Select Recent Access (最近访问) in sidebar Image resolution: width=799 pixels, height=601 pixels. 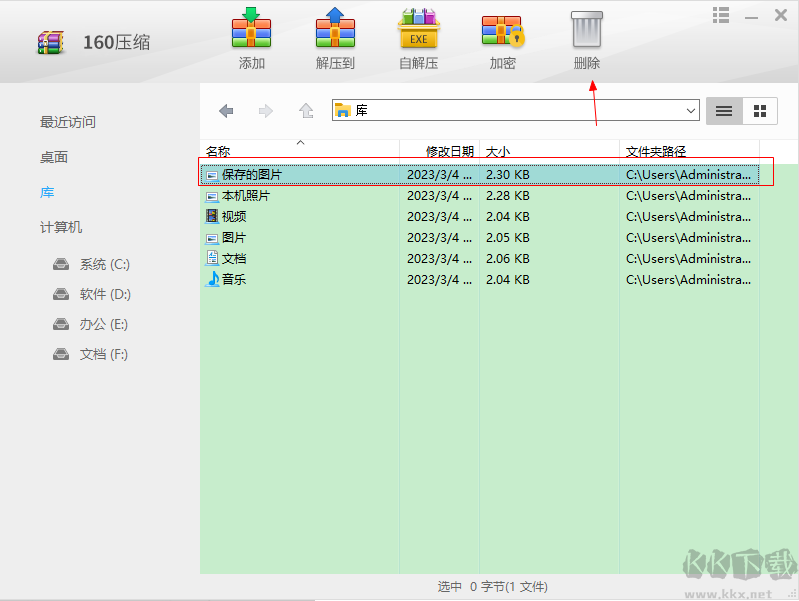[x=68, y=122]
